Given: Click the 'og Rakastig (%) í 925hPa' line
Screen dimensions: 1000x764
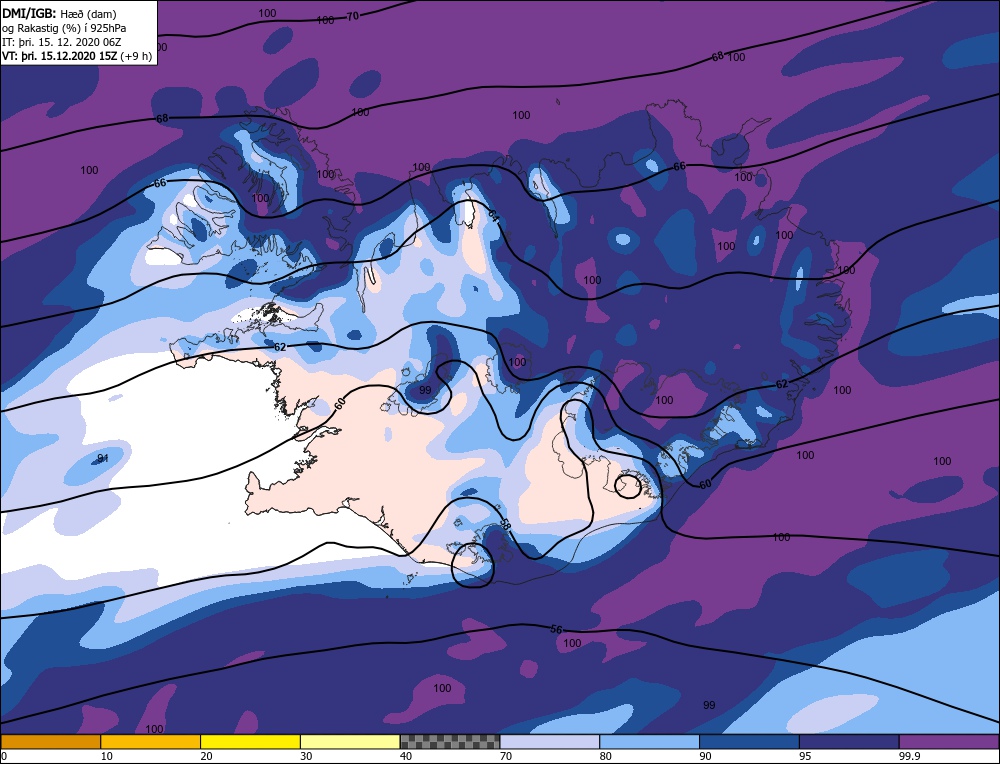Looking at the screenshot, I should pos(64,28).
